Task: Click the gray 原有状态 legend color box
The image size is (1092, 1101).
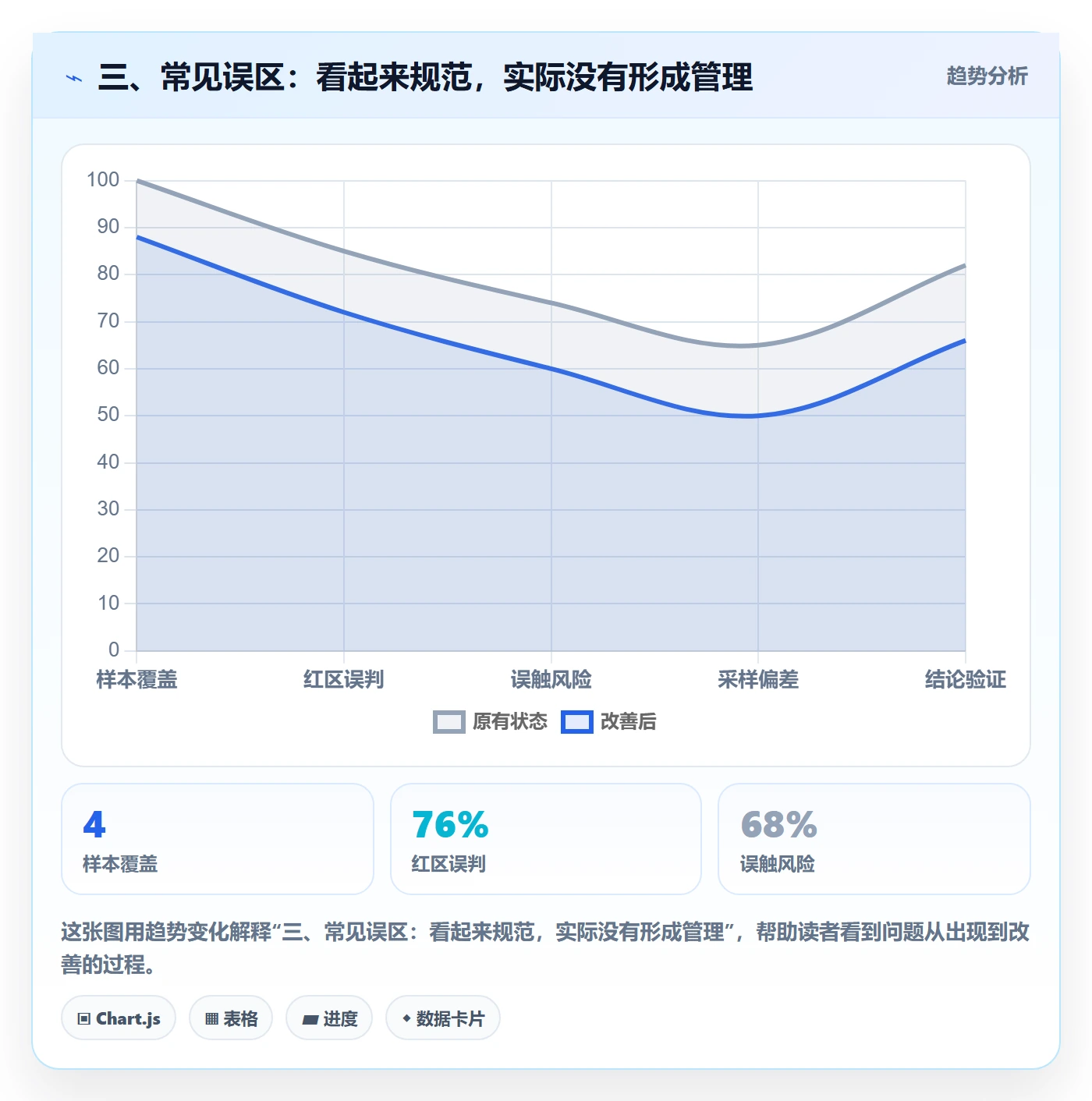Action: 449,722
